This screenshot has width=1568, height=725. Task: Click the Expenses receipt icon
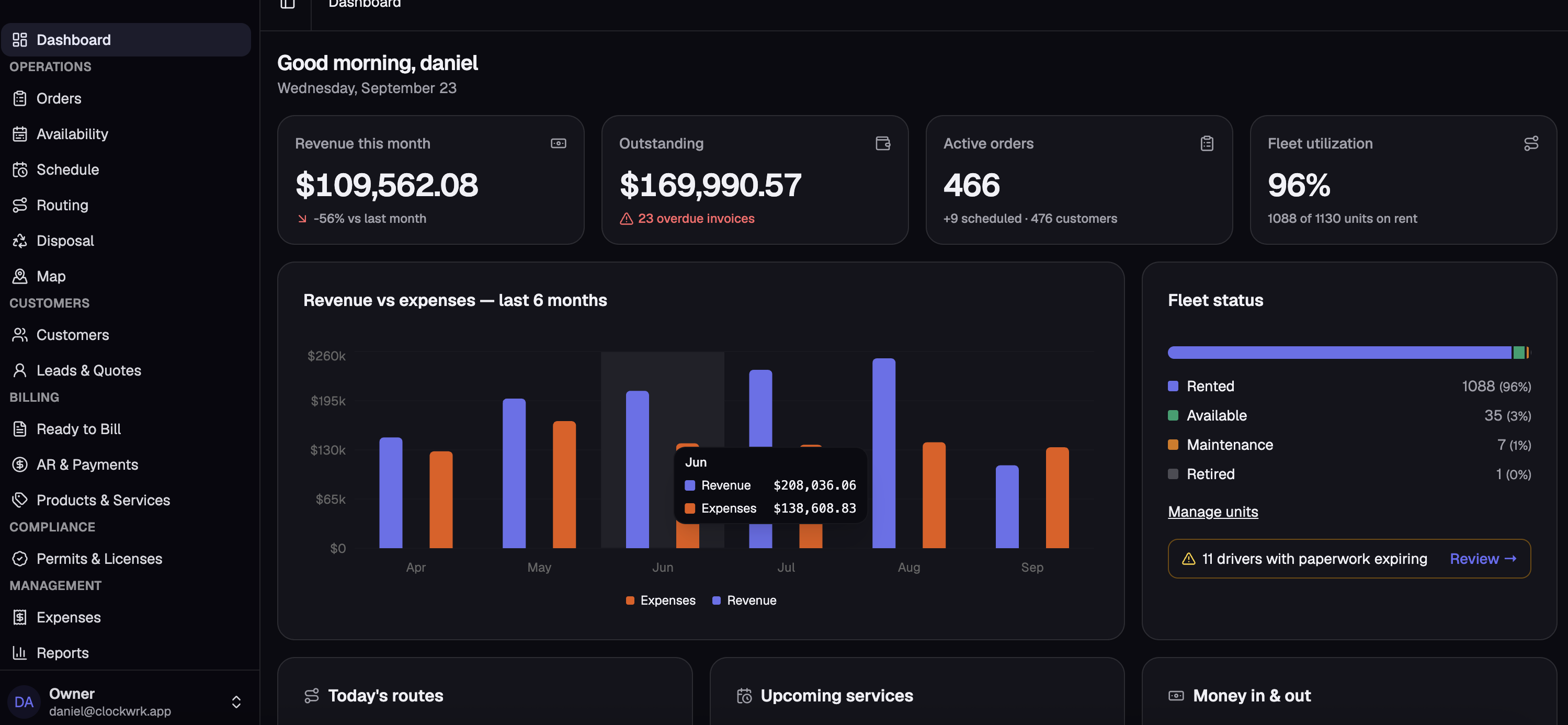19,617
